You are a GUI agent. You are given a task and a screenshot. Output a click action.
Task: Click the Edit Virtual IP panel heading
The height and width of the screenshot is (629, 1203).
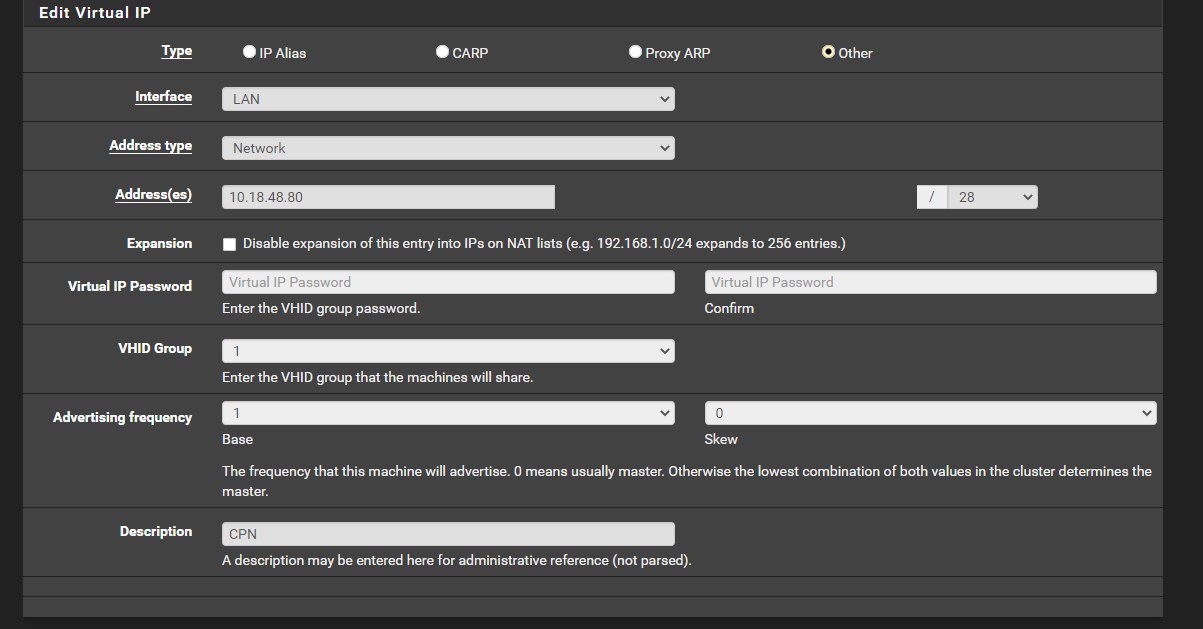click(x=94, y=13)
